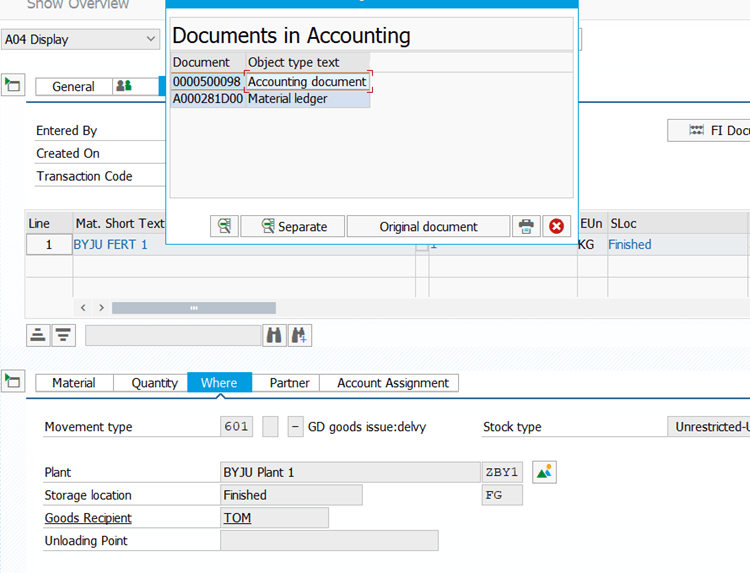Click the Original document button
This screenshot has width=750, height=573.
click(428, 226)
